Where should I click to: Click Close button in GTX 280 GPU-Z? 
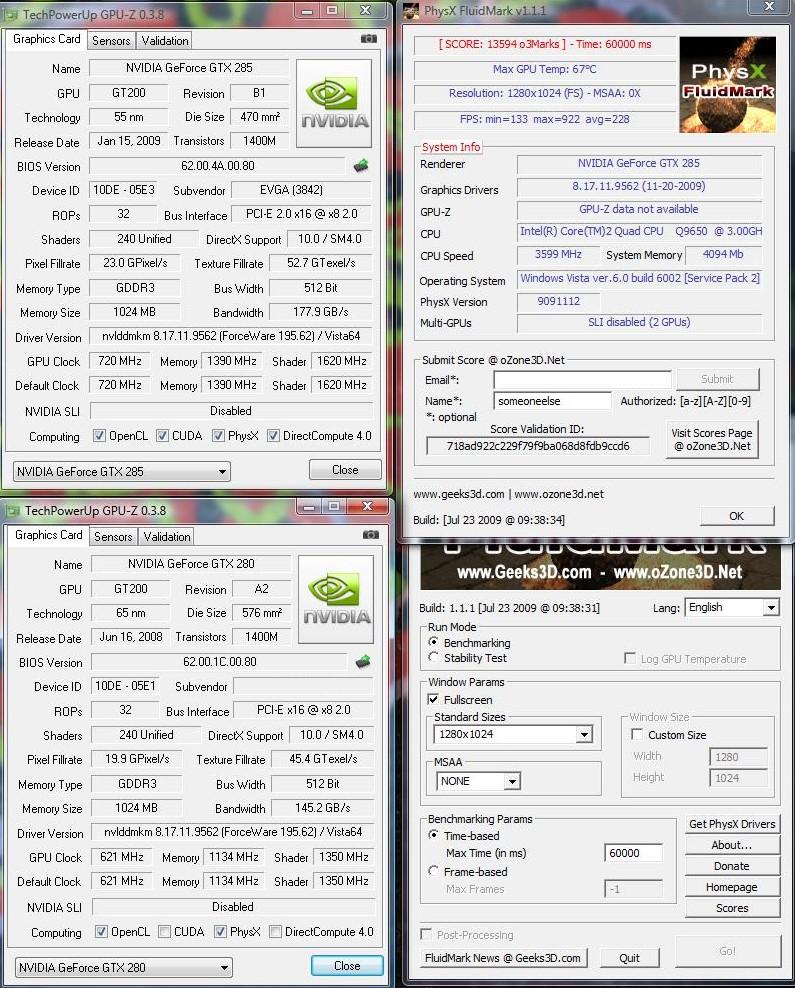coord(347,965)
